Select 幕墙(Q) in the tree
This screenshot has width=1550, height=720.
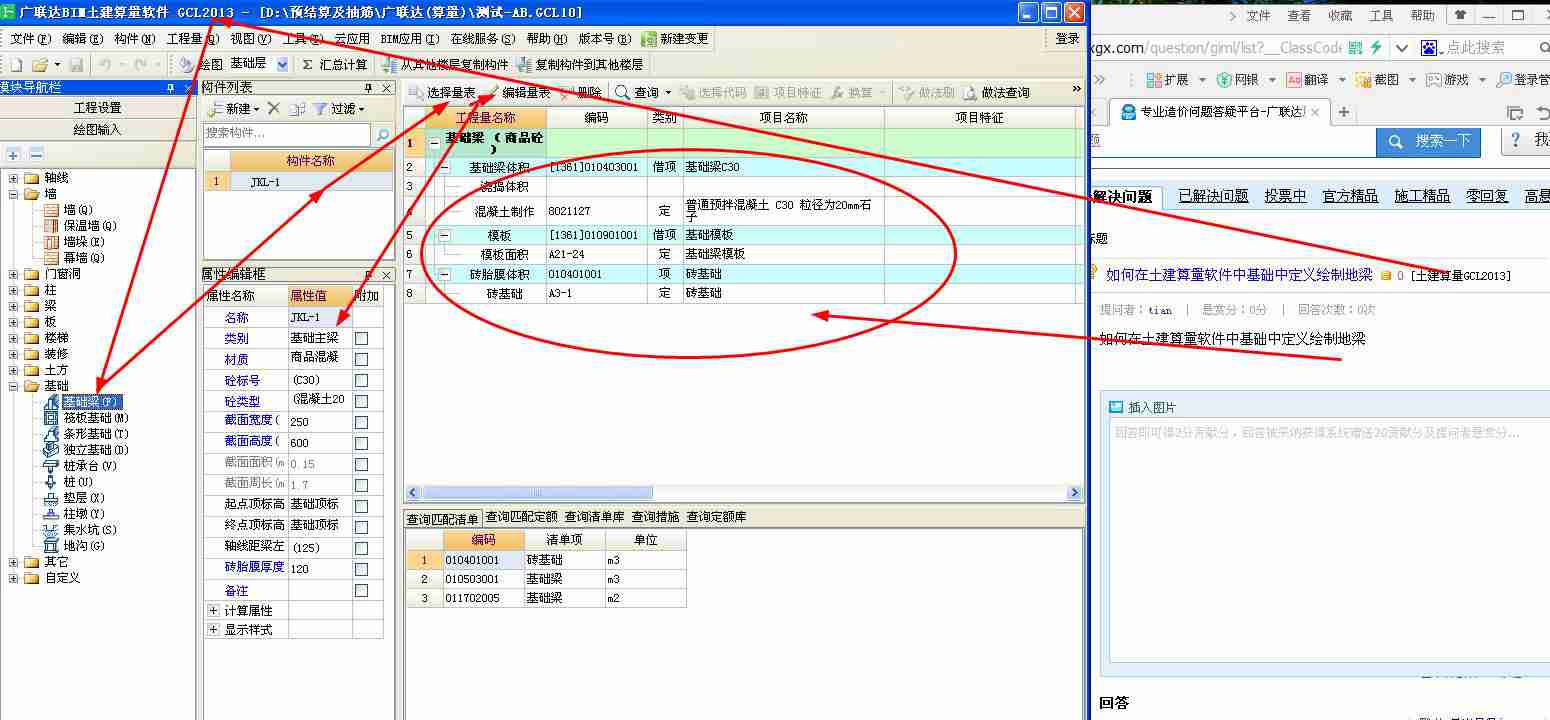point(84,258)
